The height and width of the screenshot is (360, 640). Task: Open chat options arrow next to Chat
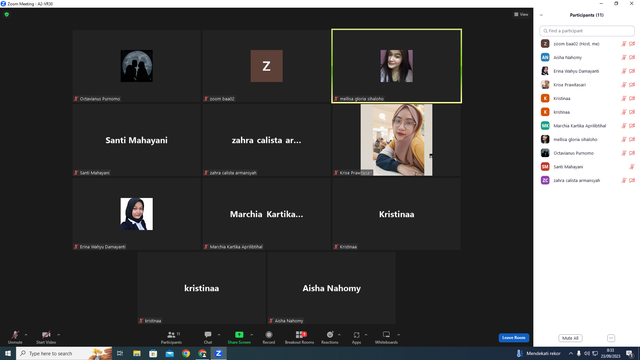click(219, 335)
